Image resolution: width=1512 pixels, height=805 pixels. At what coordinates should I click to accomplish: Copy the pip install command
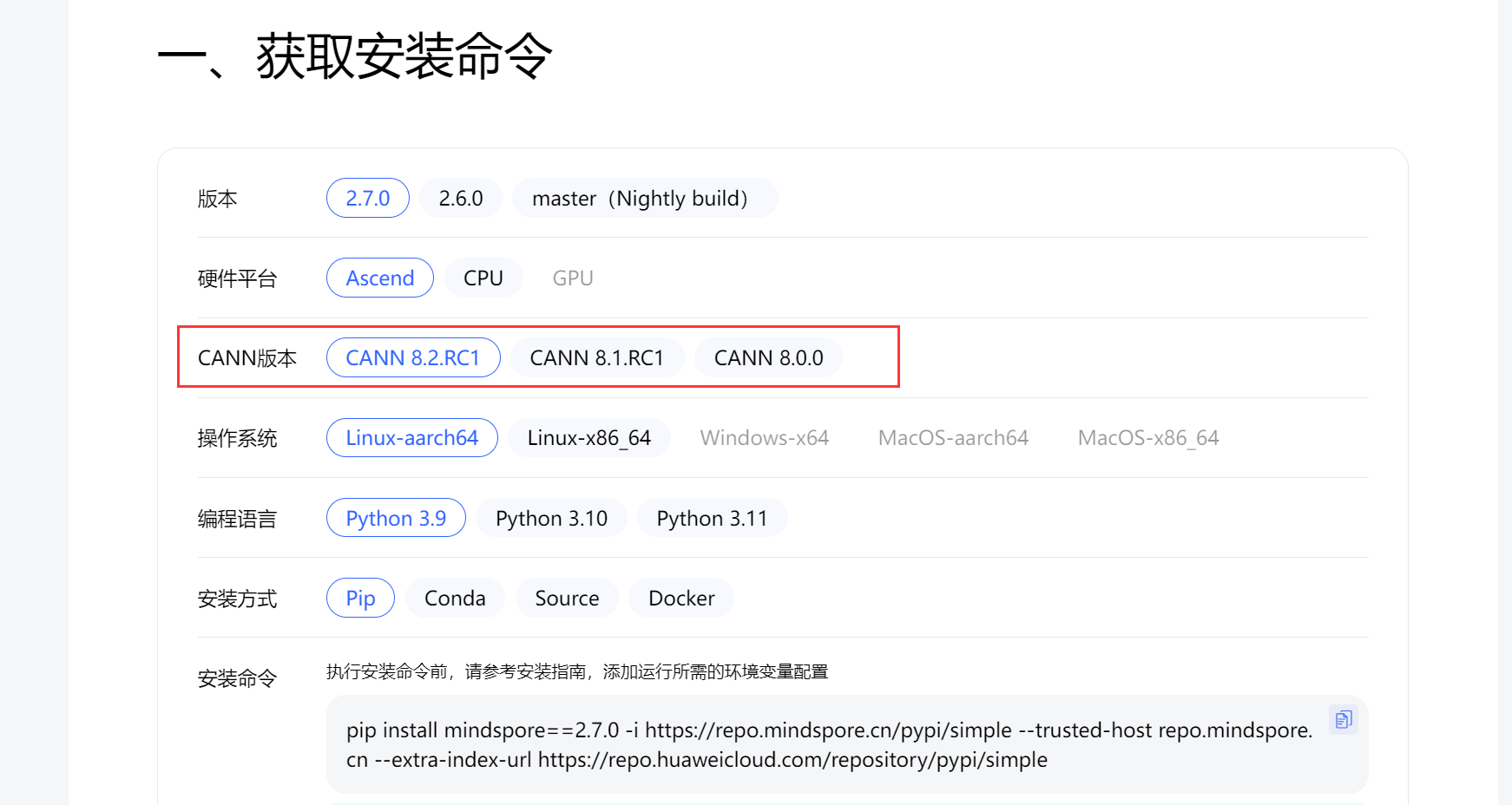(x=1344, y=719)
